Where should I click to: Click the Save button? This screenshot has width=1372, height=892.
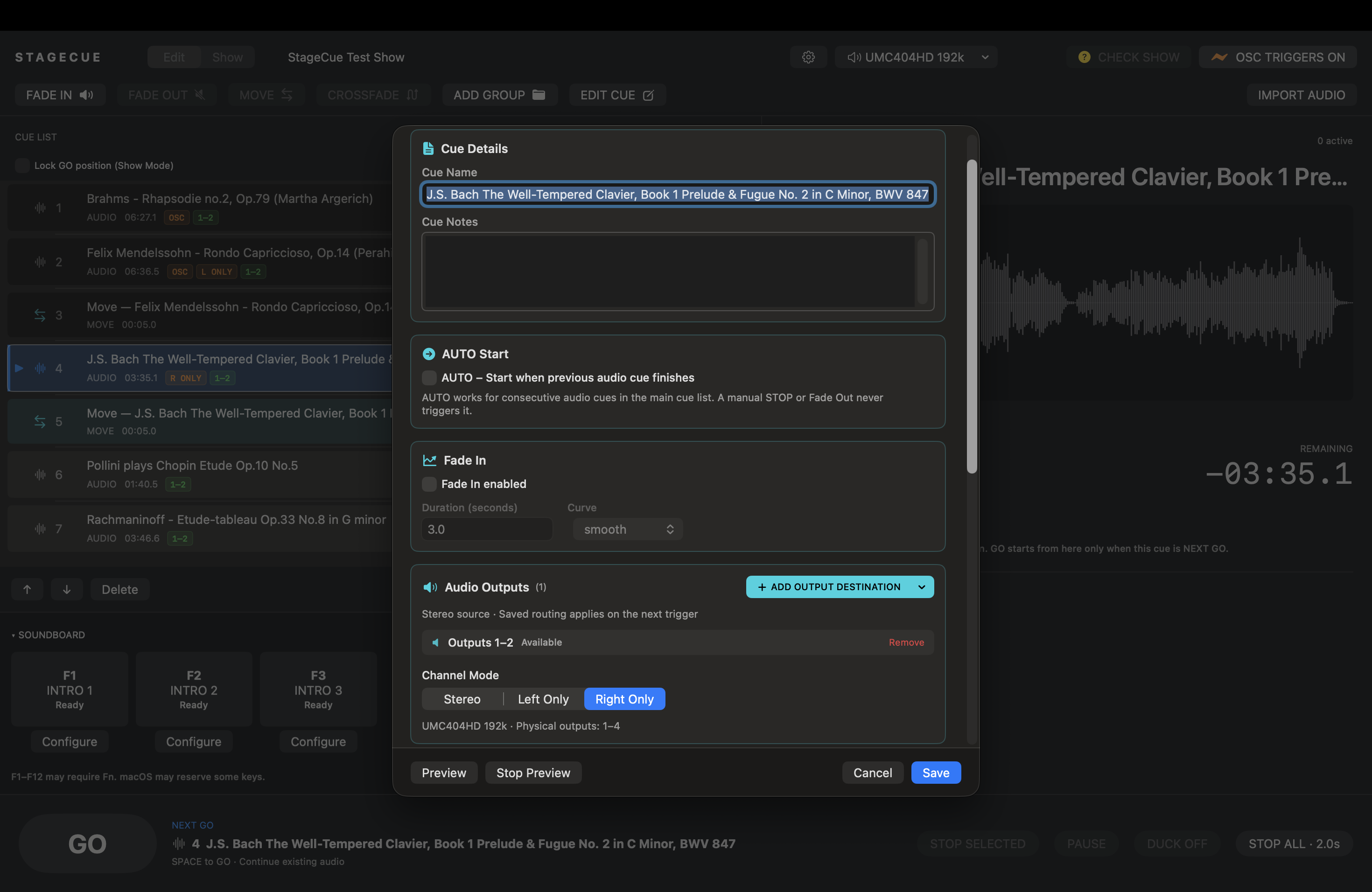(x=936, y=773)
